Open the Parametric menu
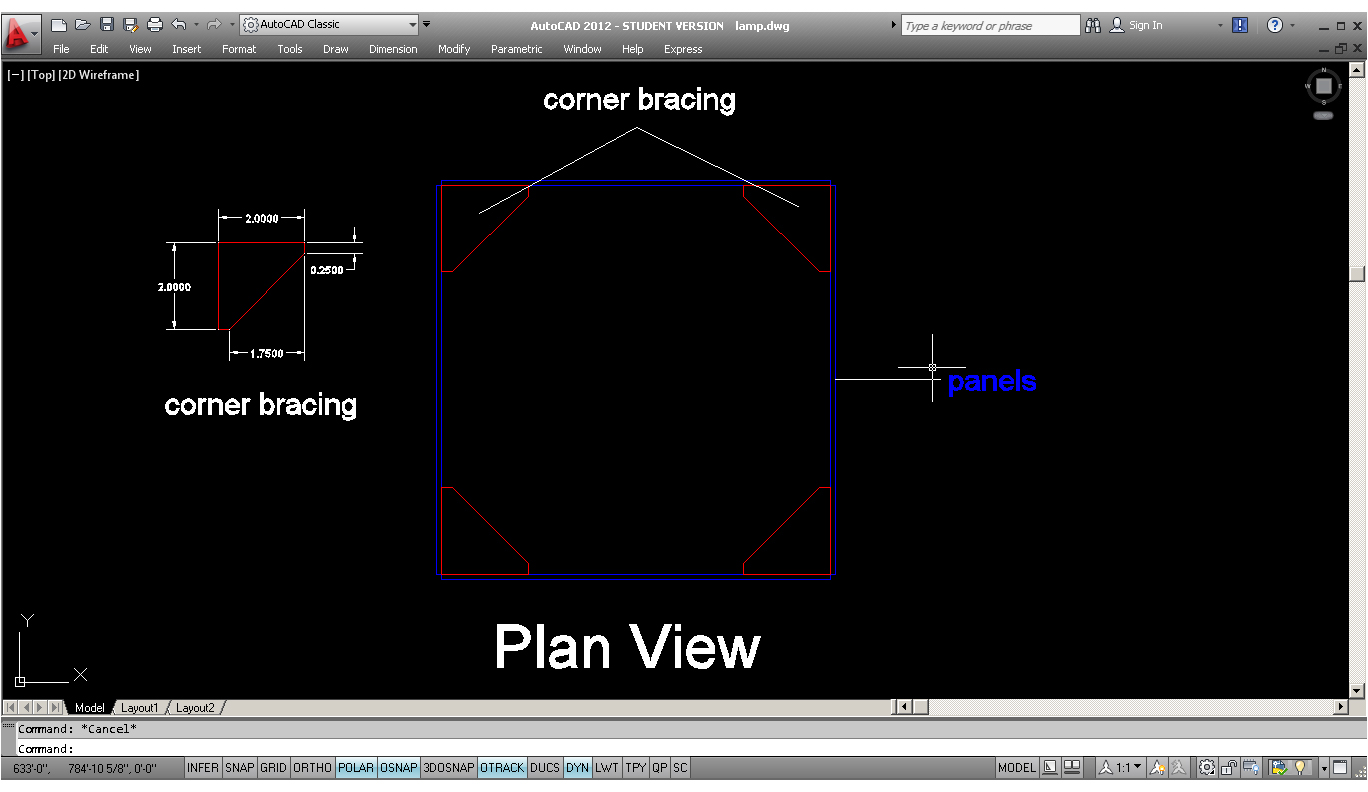Screen dimensions: 1368x792 (x=517, y=49)
